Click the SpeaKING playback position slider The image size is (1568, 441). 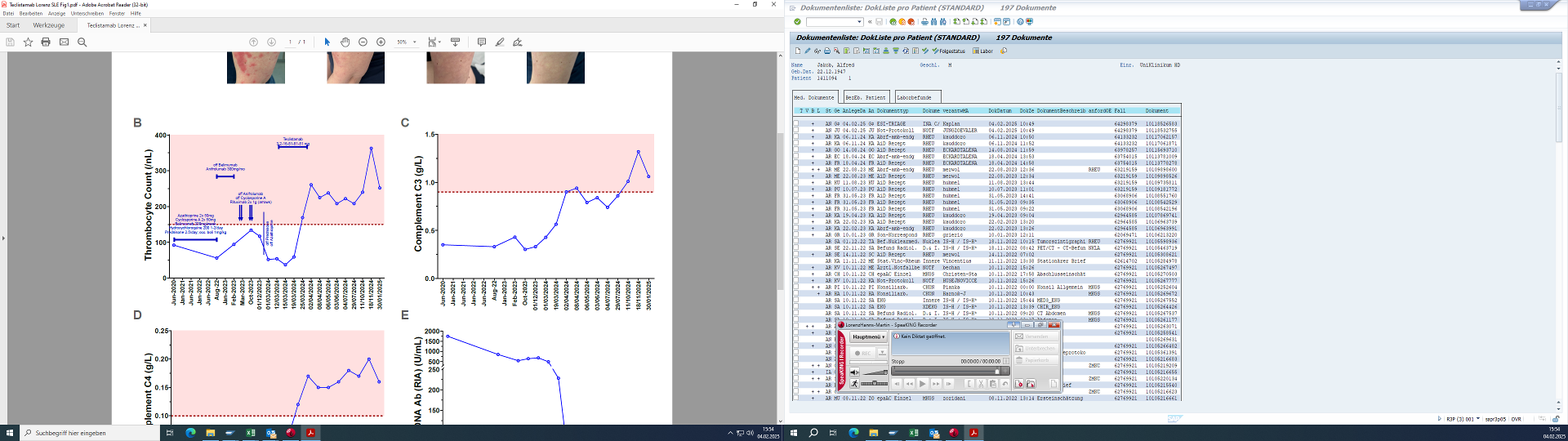[947, 371]
